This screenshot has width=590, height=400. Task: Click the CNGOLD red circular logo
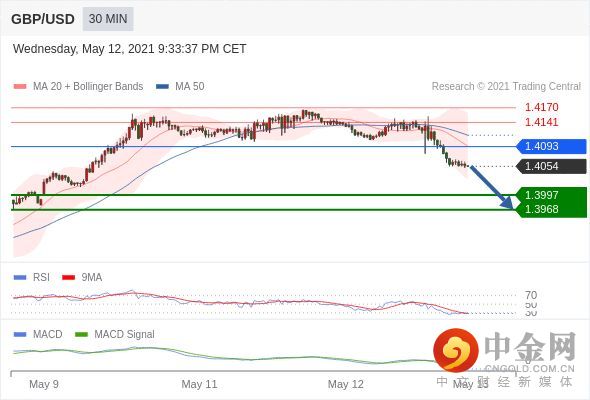(456, 350)
